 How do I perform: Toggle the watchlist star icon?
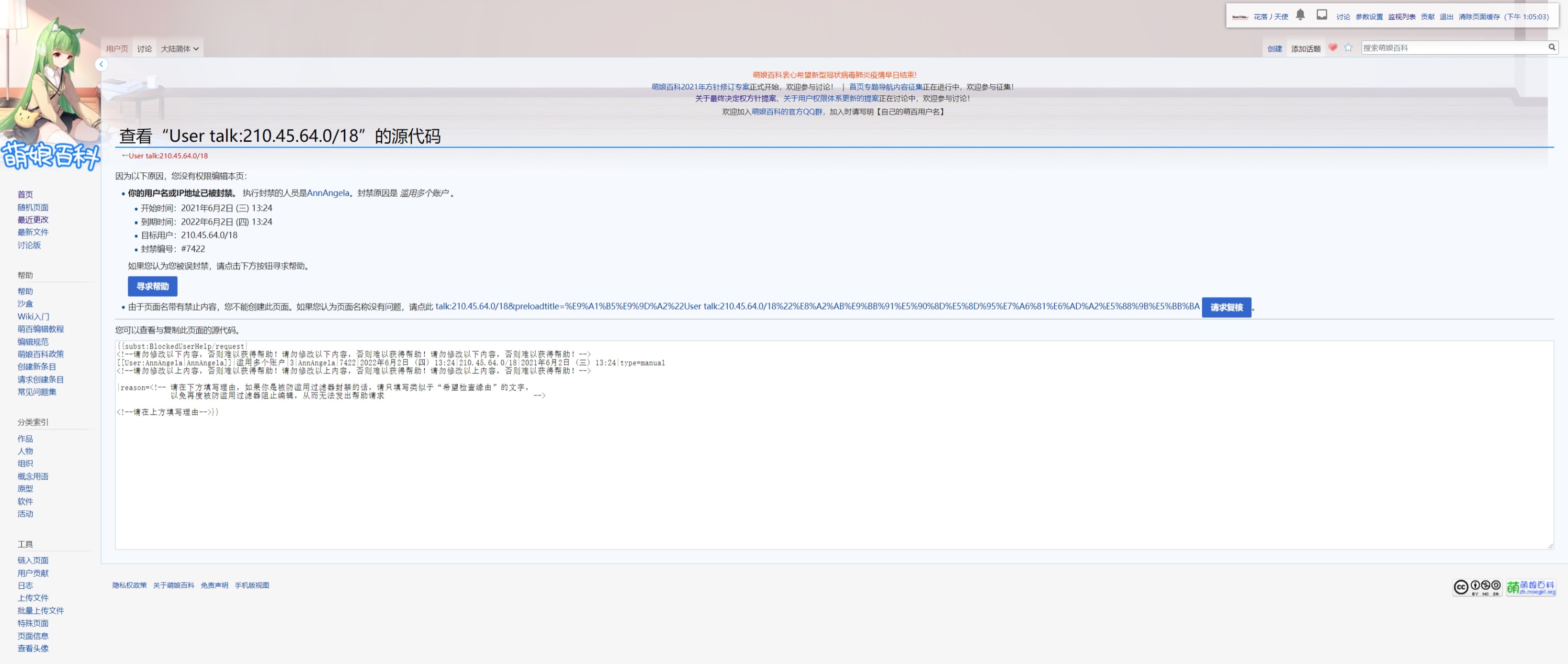(x=1348, y=47)
